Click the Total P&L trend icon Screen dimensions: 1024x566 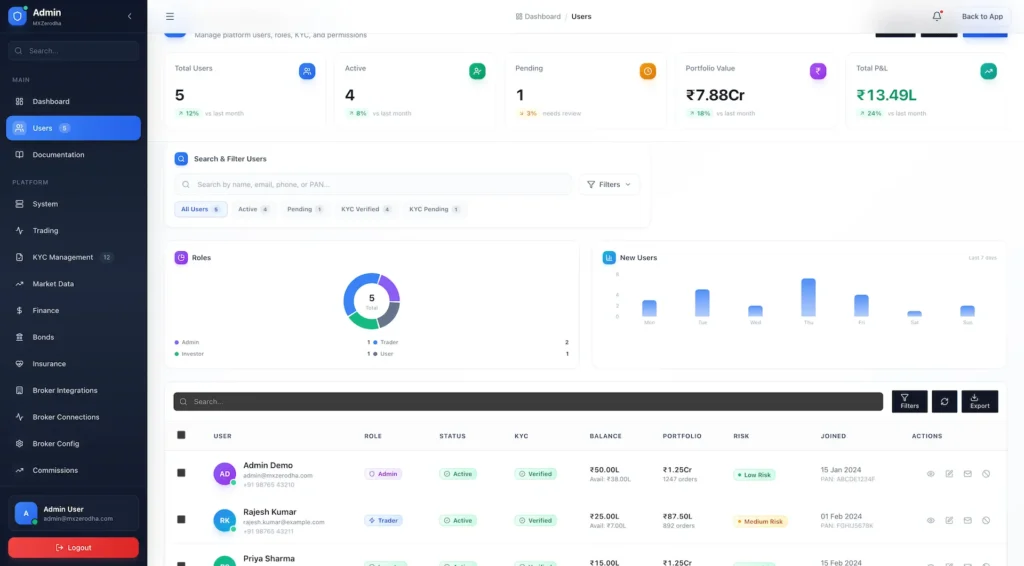pos(988,71)
